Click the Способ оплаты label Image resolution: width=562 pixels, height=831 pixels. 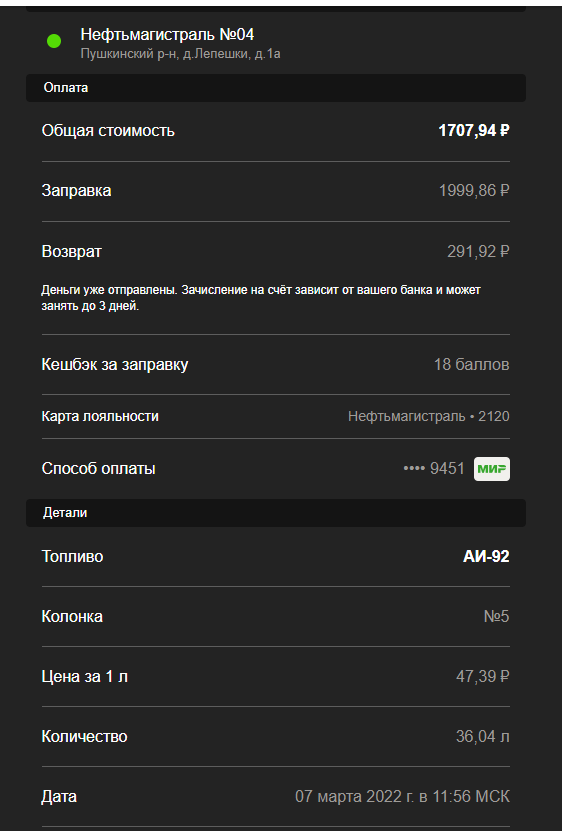pyautogui.click(x=99, y=468)
